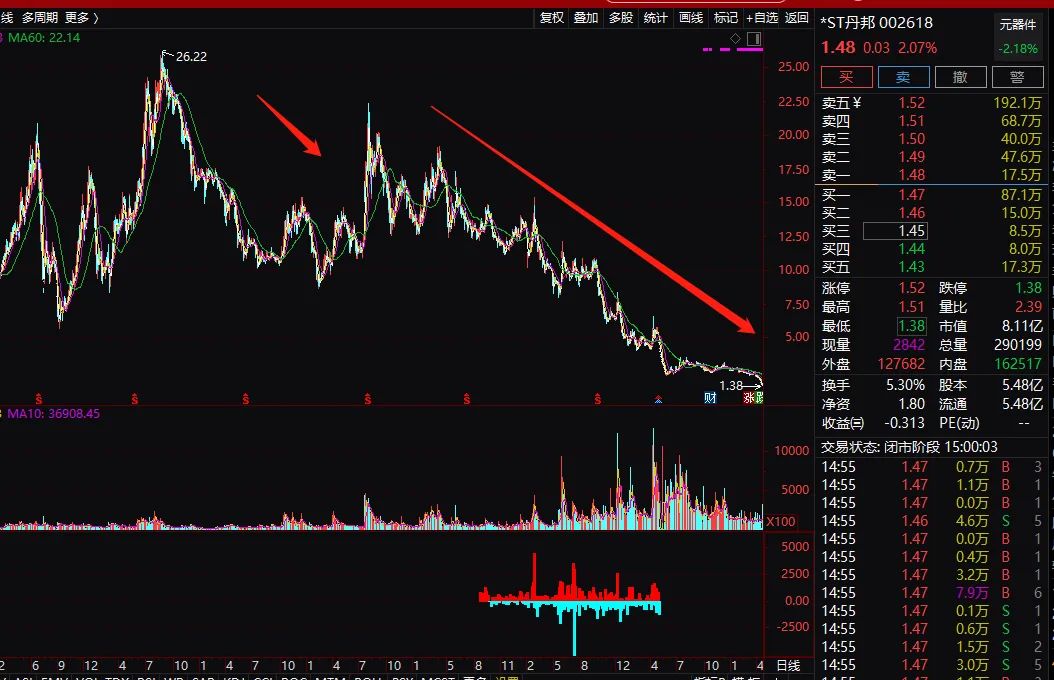Toggle the side panel layout icon
This screenshot has width=1054, height=680.
[x=754, y=39]
